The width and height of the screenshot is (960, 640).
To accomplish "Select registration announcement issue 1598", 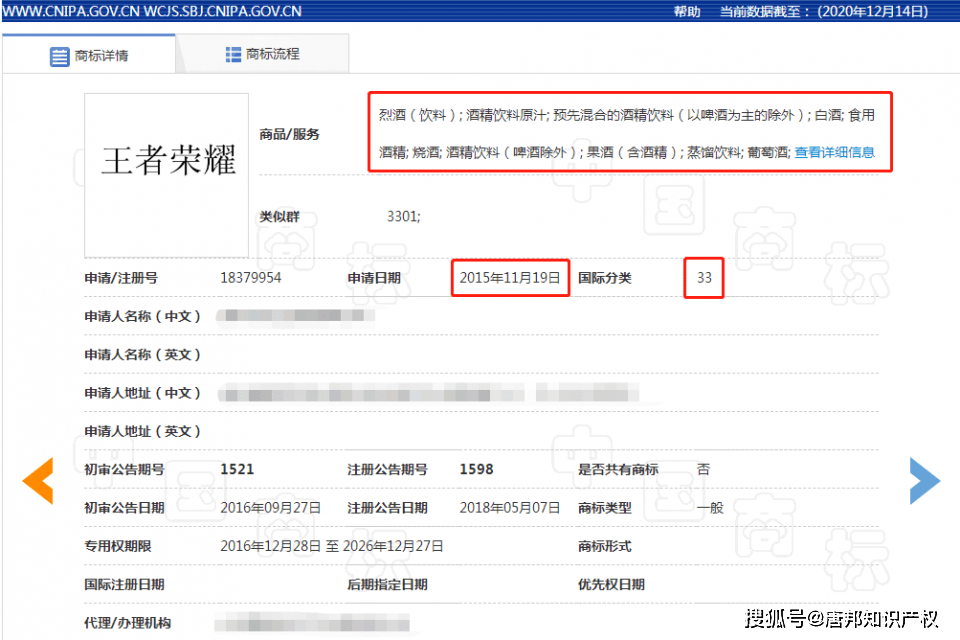I will click(x=476, y=469).
